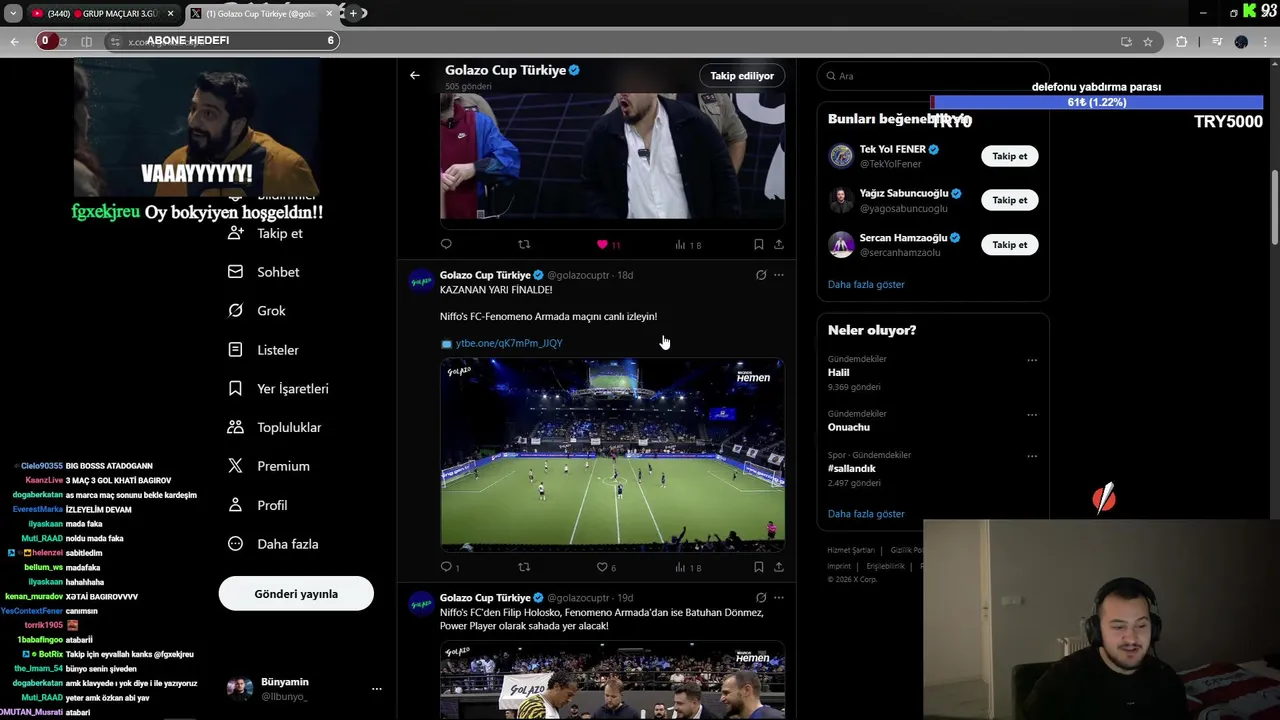
Task: Open account menu next to Bünyamin
Action: (377, 689)
